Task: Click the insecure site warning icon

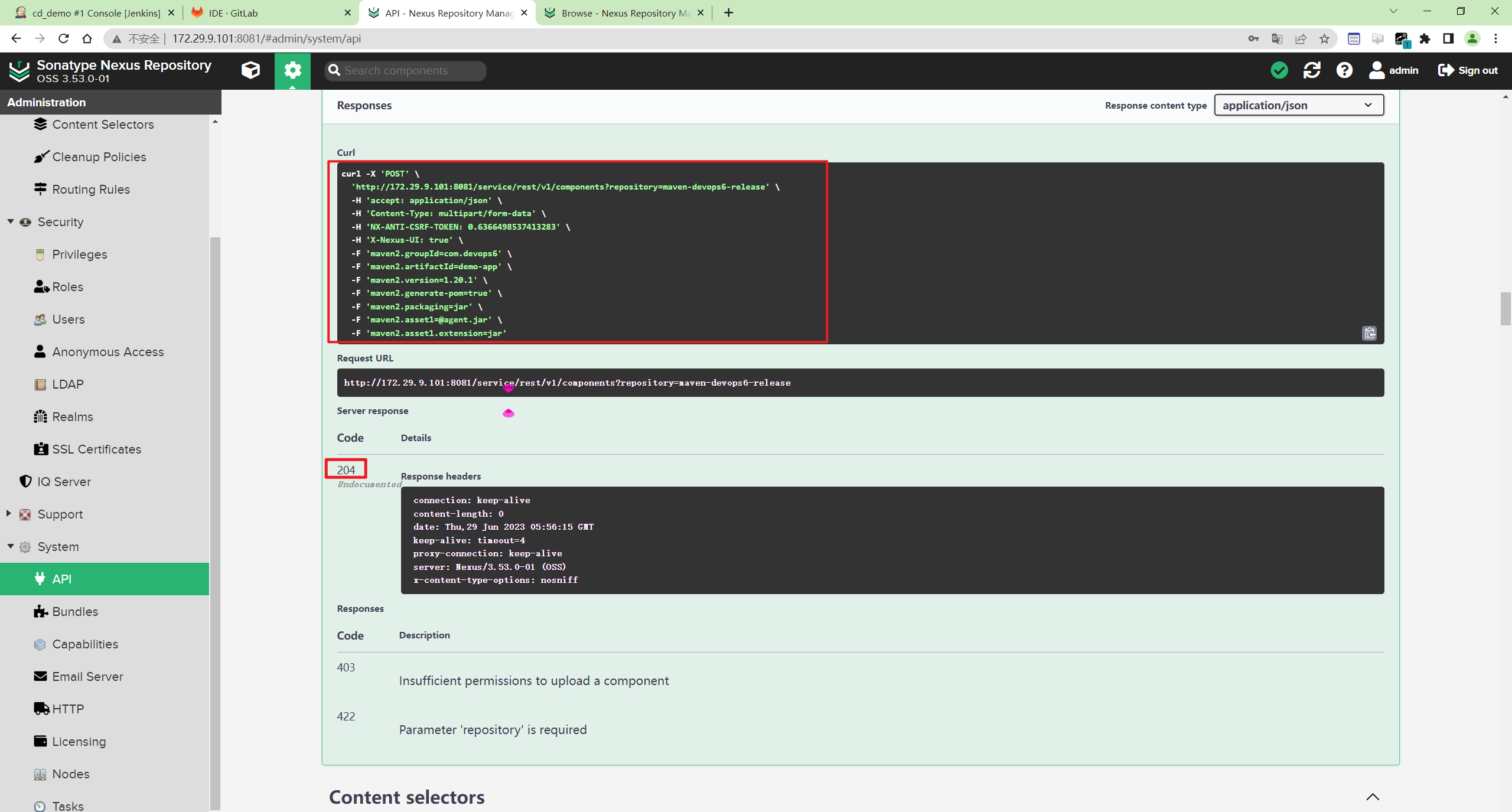Action: [117, 38]
